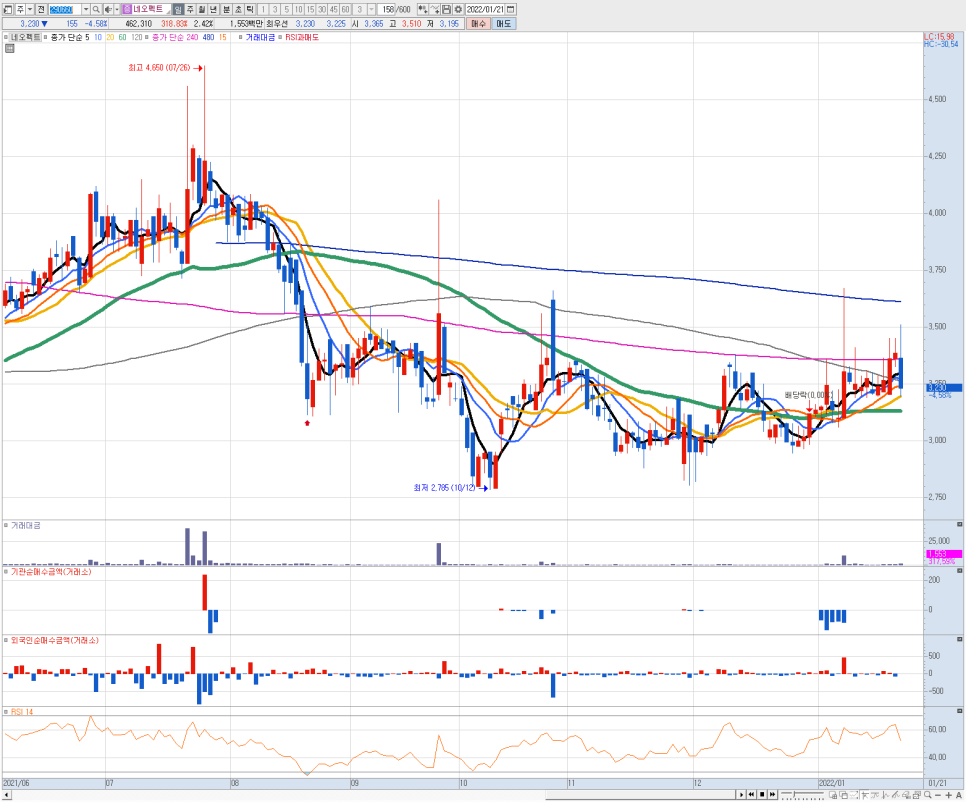966x802 pixels.
Task: Open the calendar date picker icon
Action: tap(511, 9)
